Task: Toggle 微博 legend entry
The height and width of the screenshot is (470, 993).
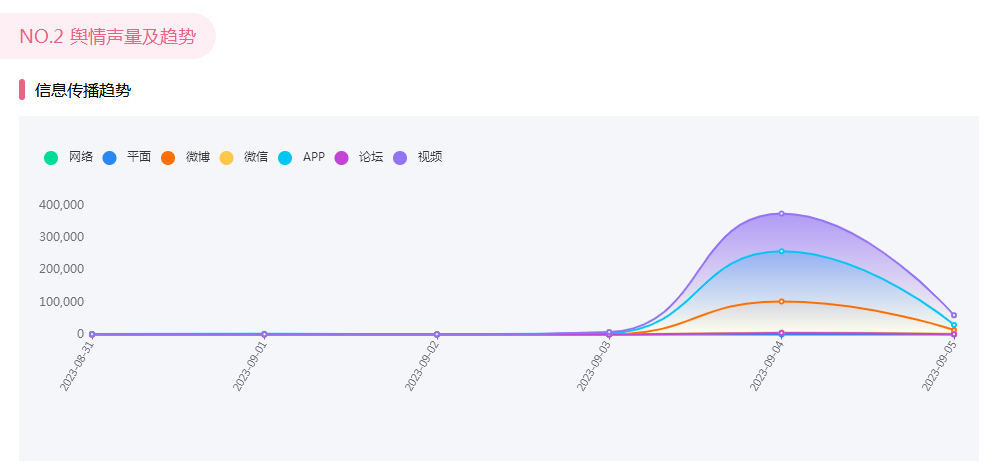Action: (x=168, y=157)
